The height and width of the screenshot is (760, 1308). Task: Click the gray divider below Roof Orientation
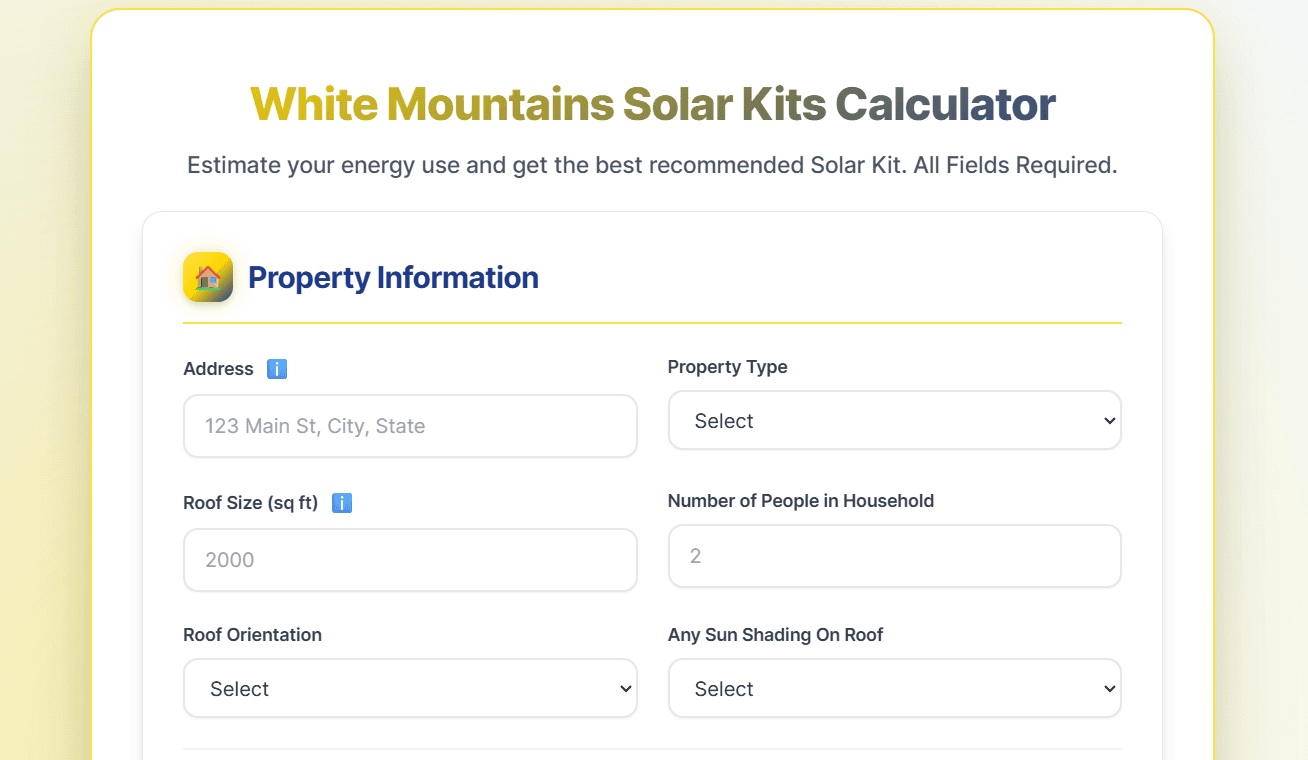tap(652, 749)
